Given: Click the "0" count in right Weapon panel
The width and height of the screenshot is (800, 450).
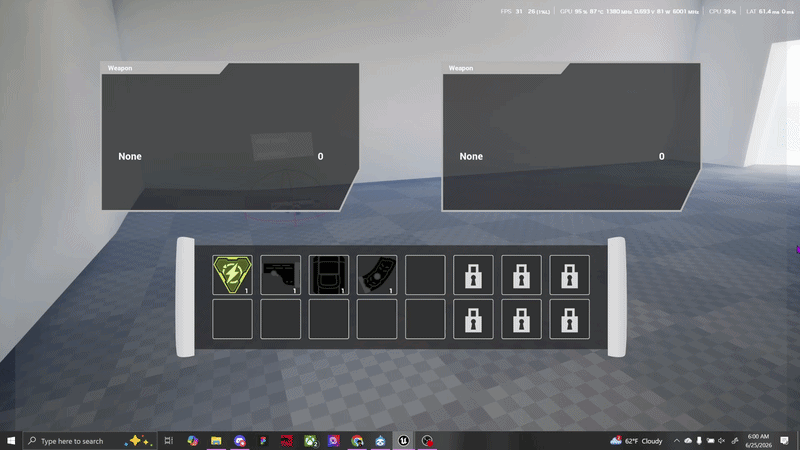Looking at the screenshot, I should (x=662, y=157).
